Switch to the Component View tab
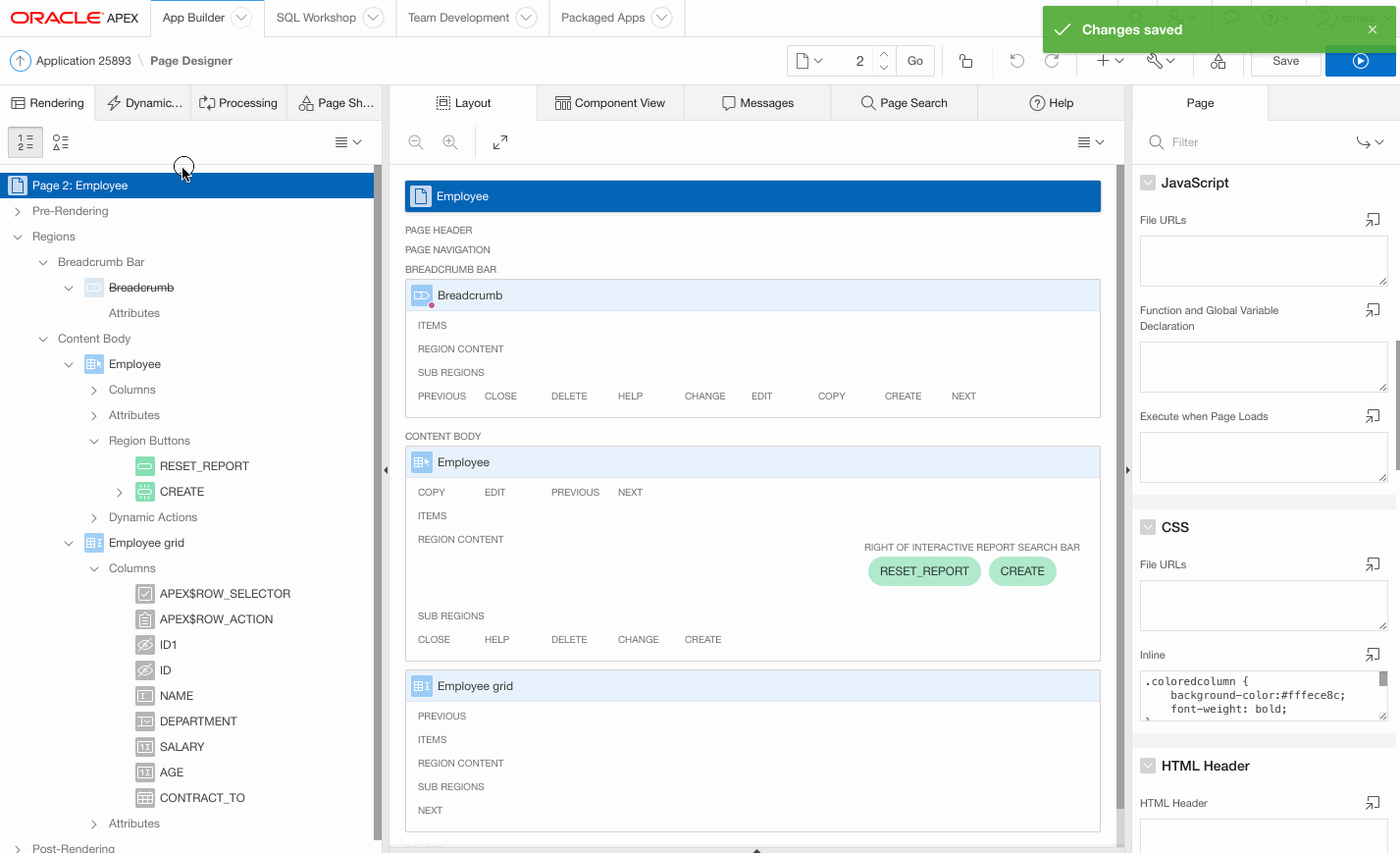Image resolution: width=1400 pixels, height=853 pixels. pyautogui.click(x=610, y=103)
